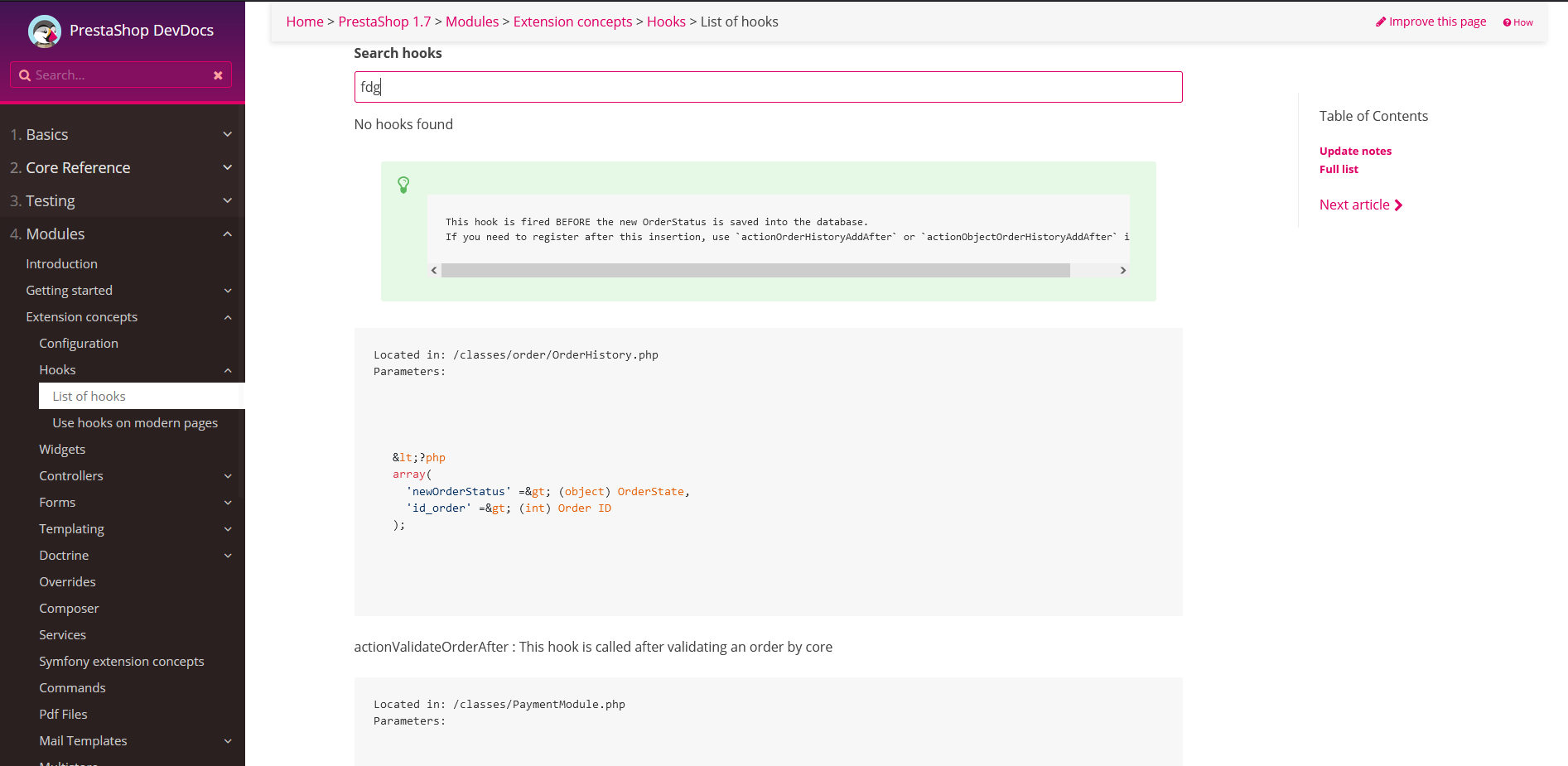Image resolution: width=1568 pixels, height=766 pixels.
Task: Click the Next article chevron icon
Action: tap(1399, 205)
